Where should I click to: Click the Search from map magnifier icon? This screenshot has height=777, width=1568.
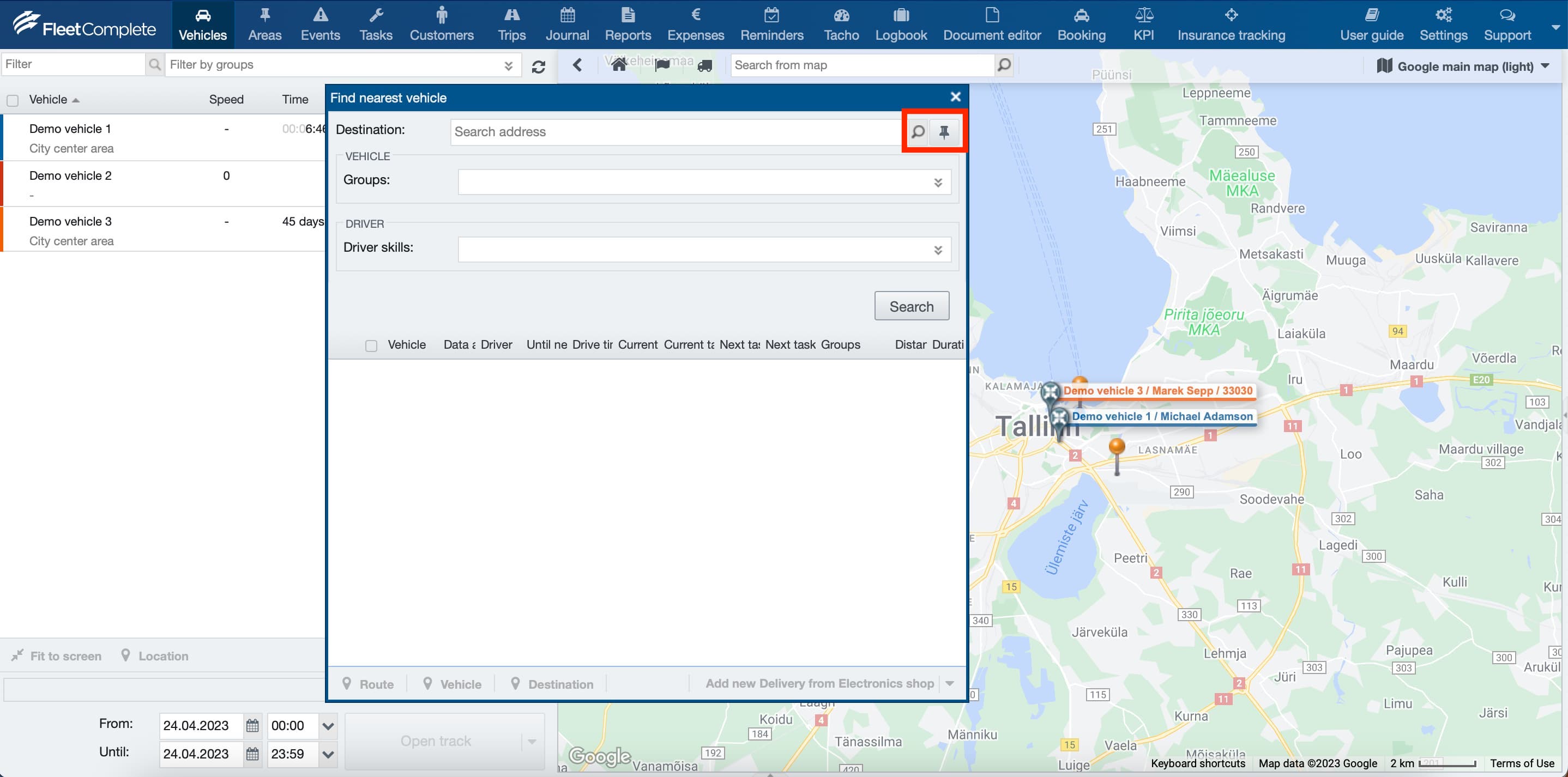[1004, 64]
